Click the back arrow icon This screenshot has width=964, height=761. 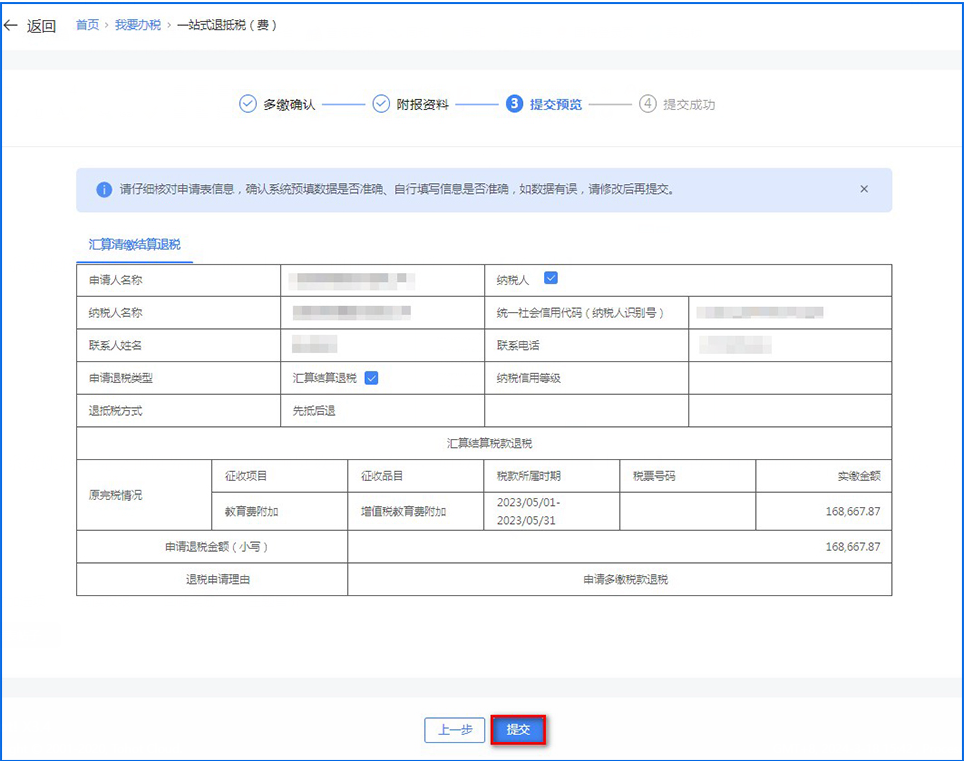(x=12, y=26)
